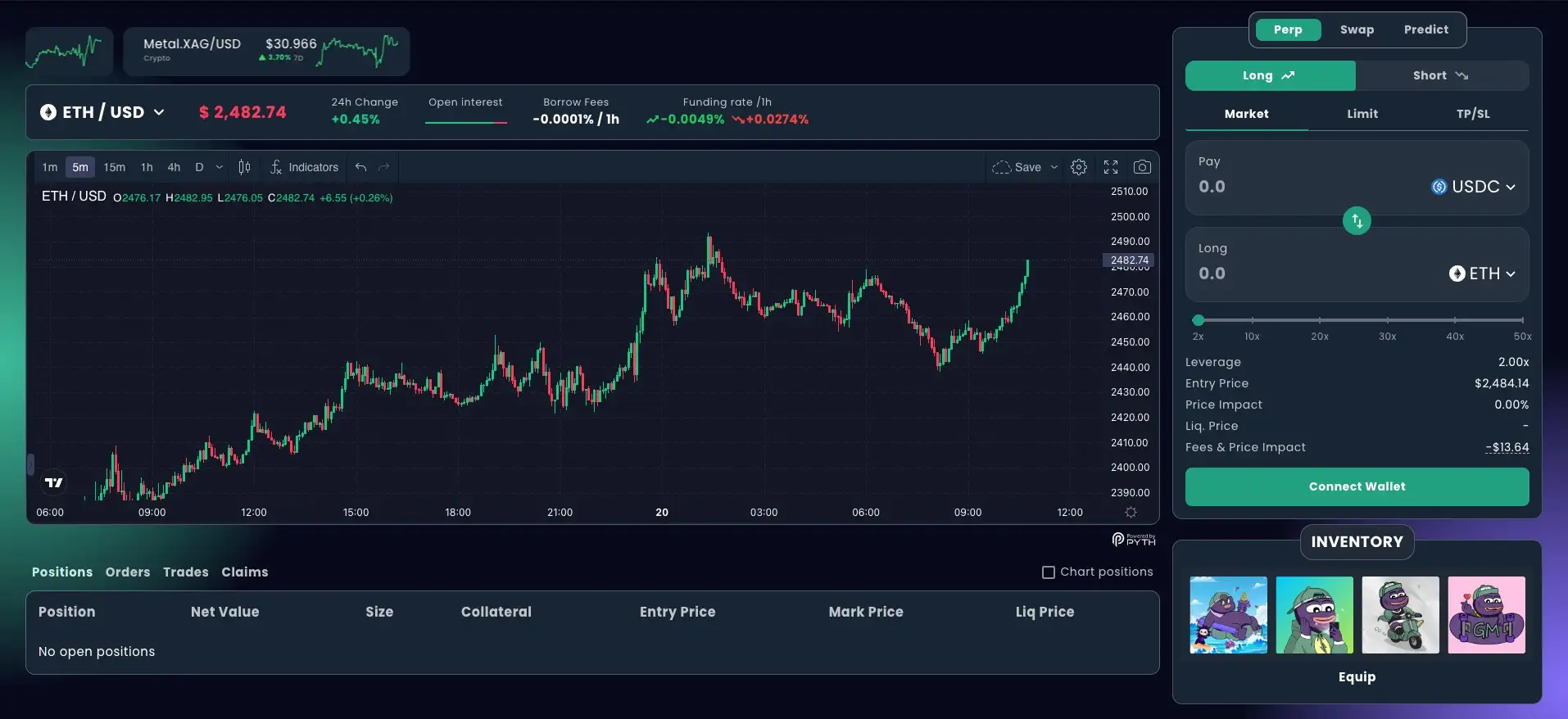Open the Pyth network logo link
The height and width of the screenshot is (719, 1568).
[x=1134, y=539]
